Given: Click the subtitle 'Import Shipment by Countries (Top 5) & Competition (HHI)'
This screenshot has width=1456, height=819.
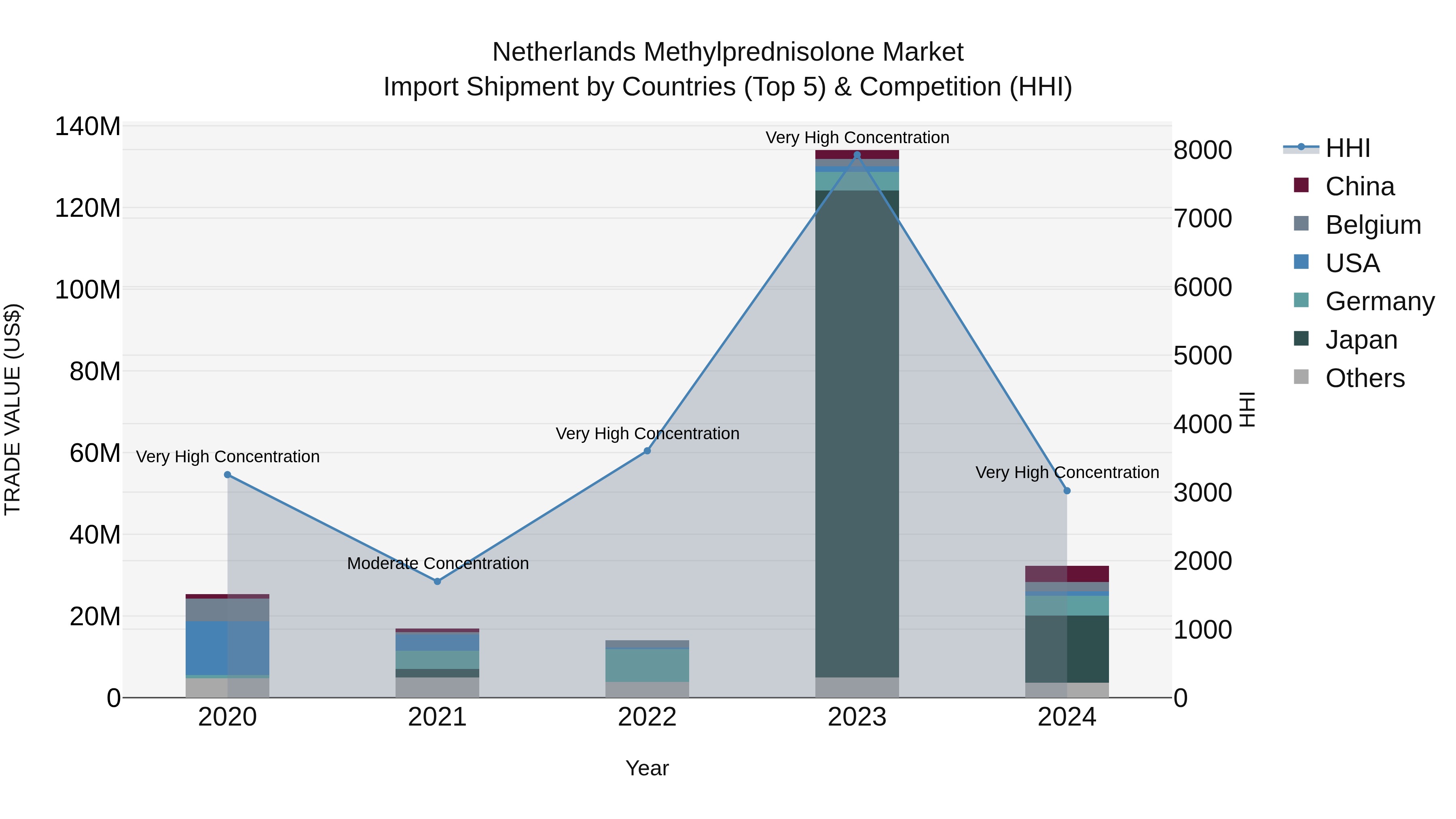Looking at the screenshot, I should tap(728, 87).
